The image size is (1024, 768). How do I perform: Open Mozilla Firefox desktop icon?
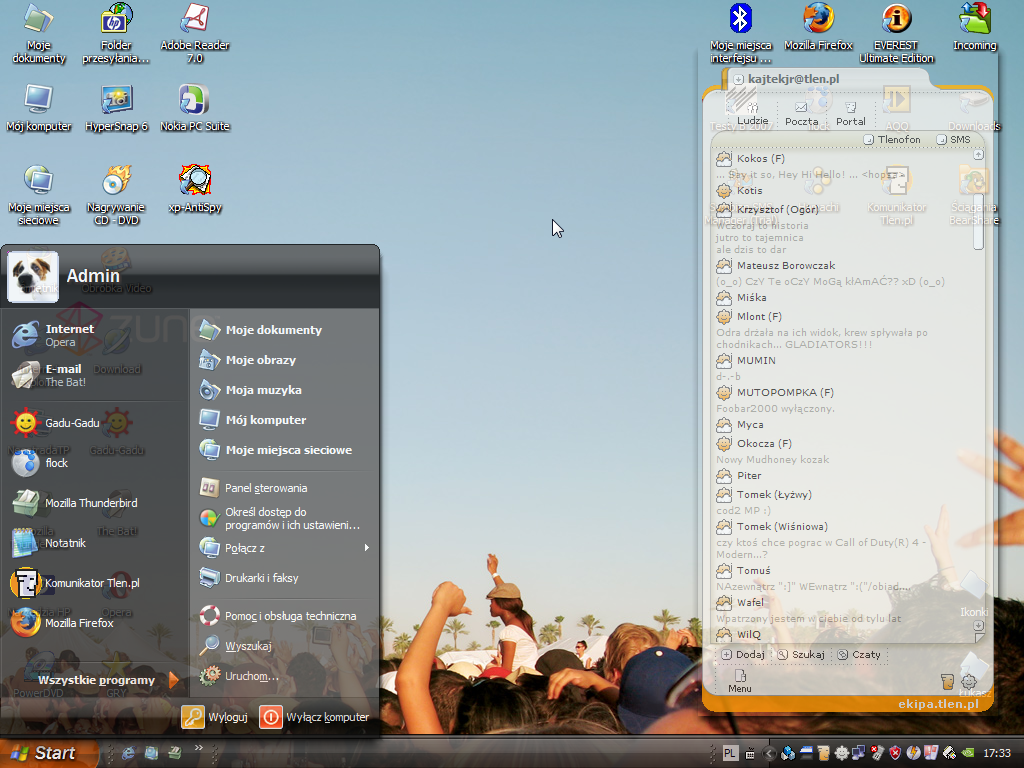point(818,26)
